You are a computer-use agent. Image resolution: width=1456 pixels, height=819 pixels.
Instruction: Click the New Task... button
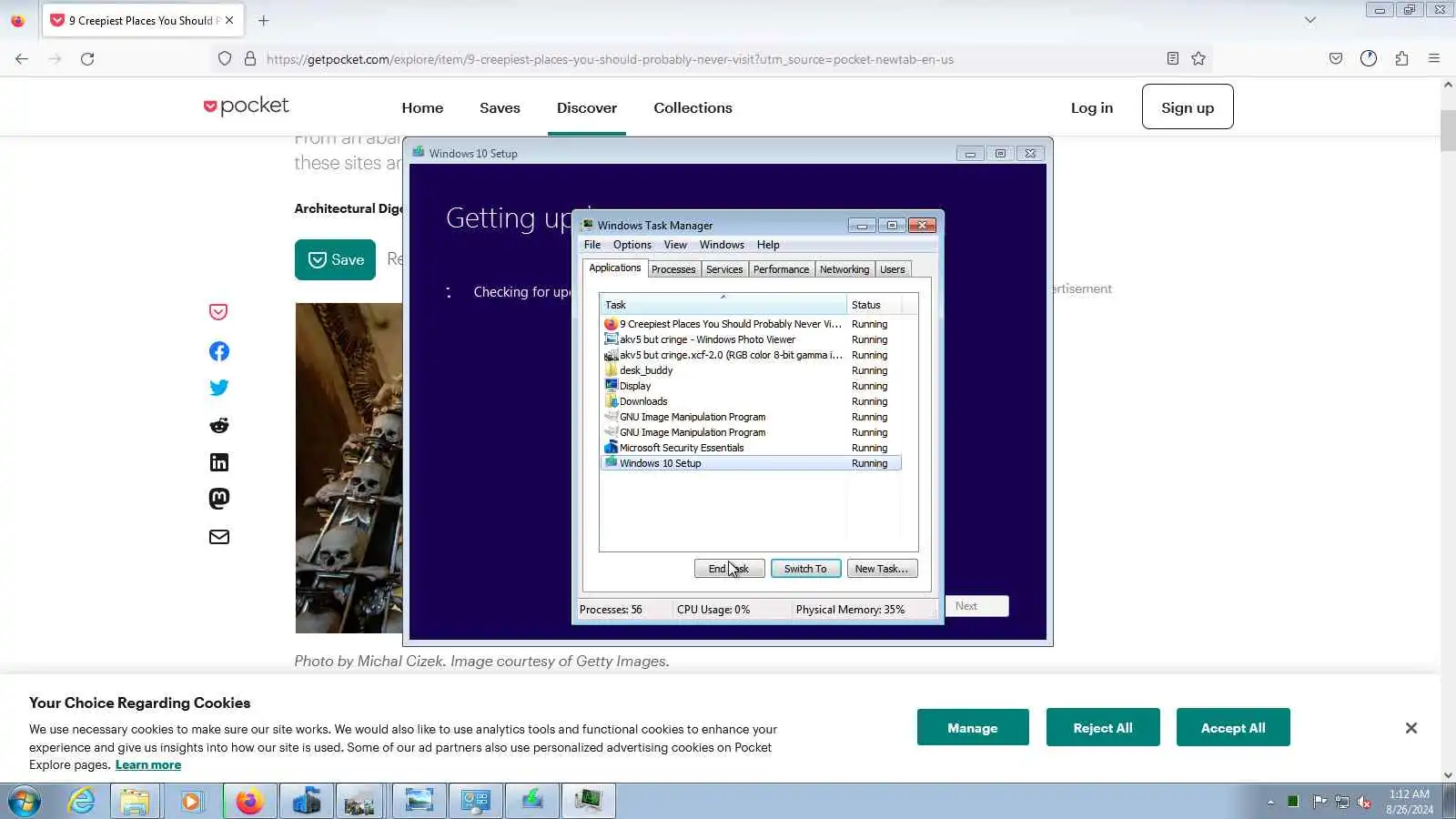tap(882, 569)
